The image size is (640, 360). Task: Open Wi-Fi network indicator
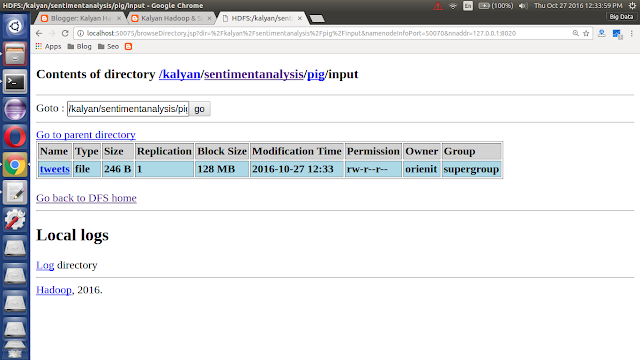(453, 6)
